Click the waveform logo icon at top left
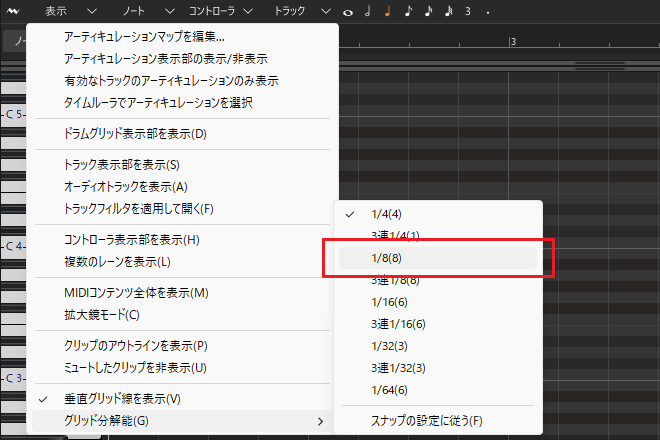The image size is (660, 440). [13, 12]
